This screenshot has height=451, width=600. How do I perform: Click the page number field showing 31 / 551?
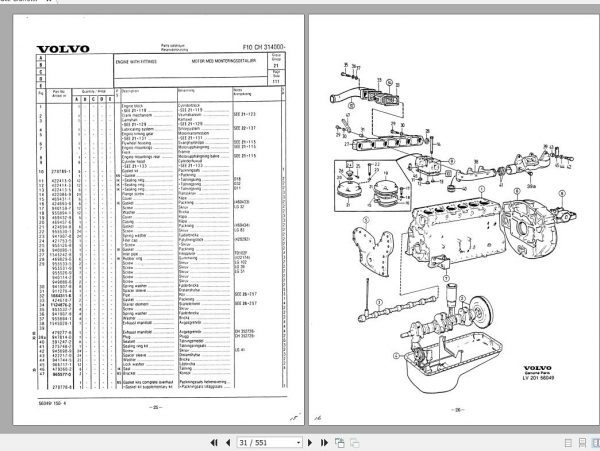click(x=267, y=443)
